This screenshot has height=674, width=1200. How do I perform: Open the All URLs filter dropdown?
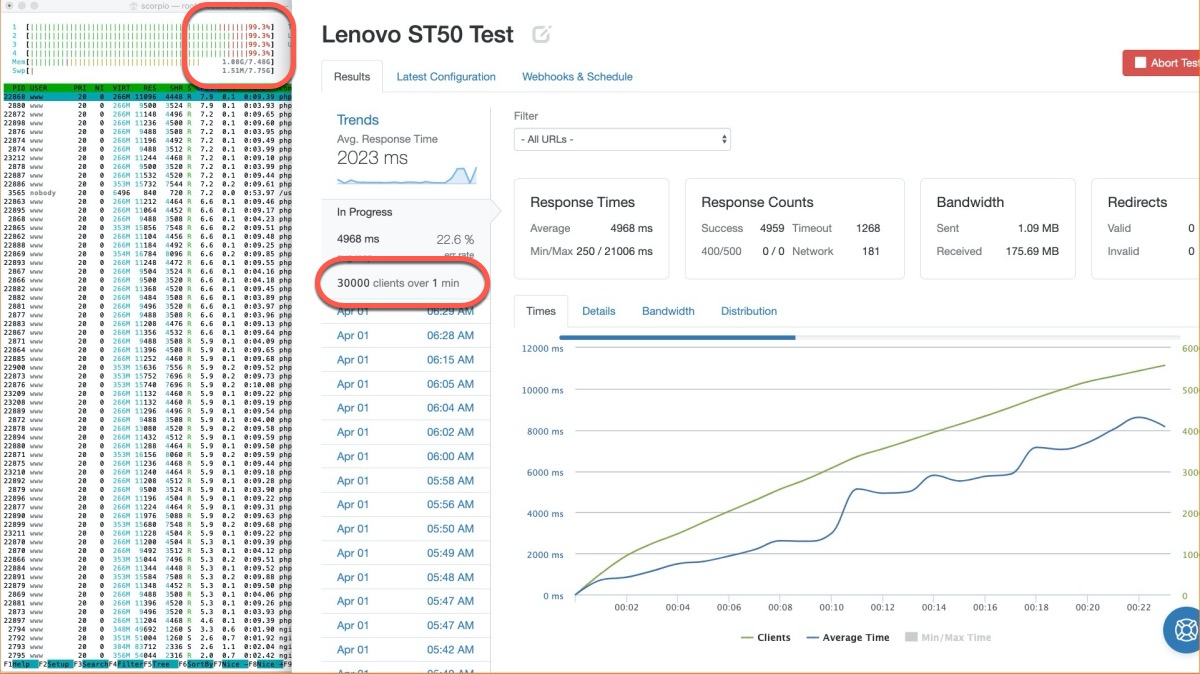click(x=622, y=139)
